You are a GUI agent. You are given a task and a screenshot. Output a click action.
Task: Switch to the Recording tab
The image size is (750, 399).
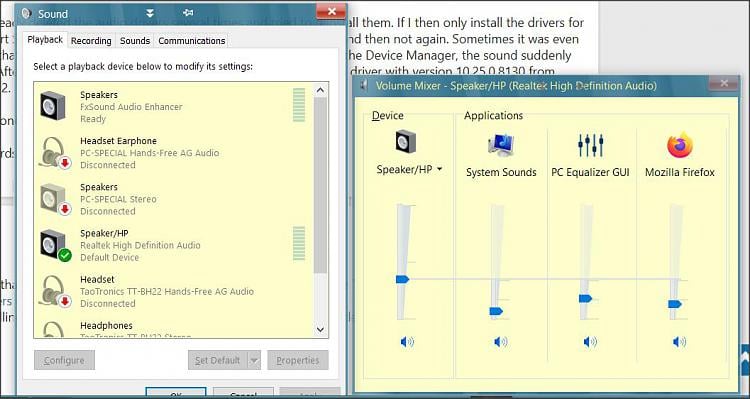tap(91, 41)
